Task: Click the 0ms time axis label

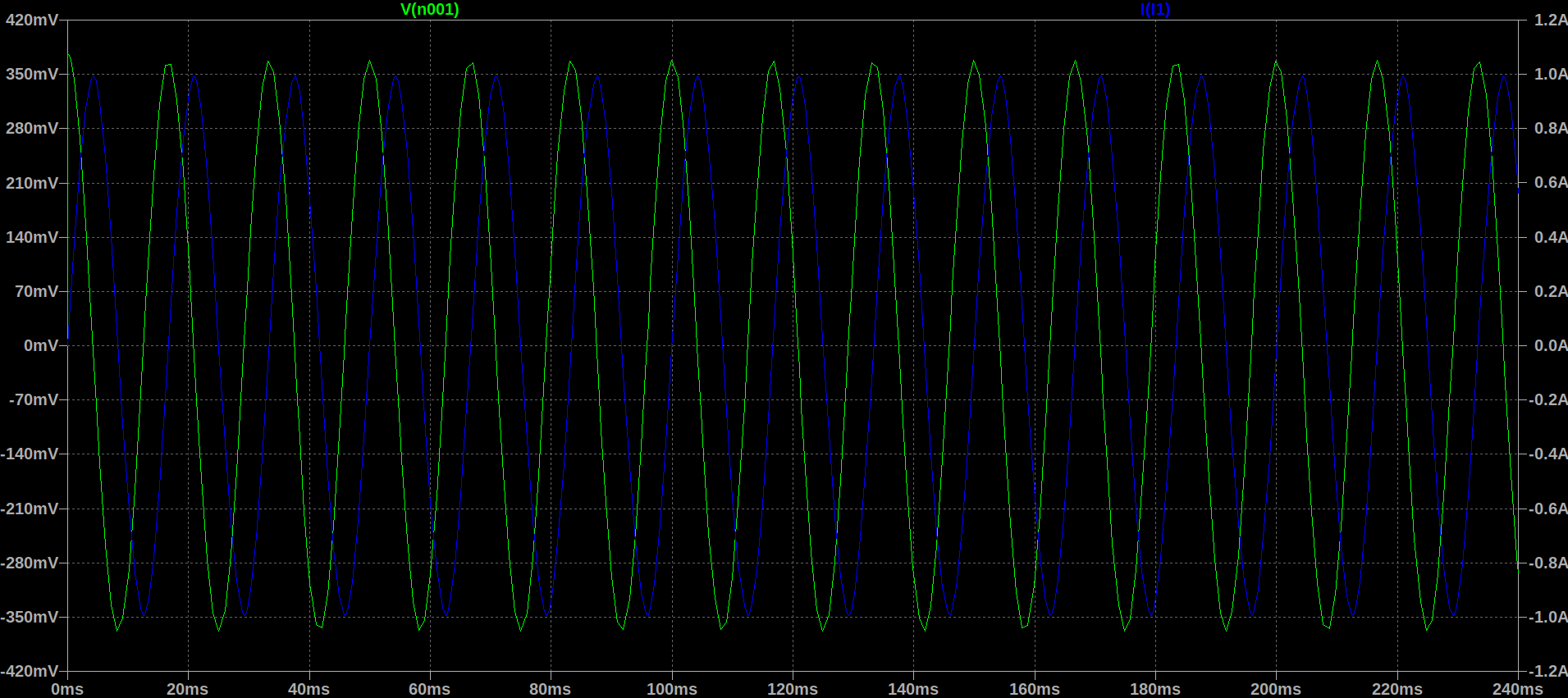Action: point(67,689)
